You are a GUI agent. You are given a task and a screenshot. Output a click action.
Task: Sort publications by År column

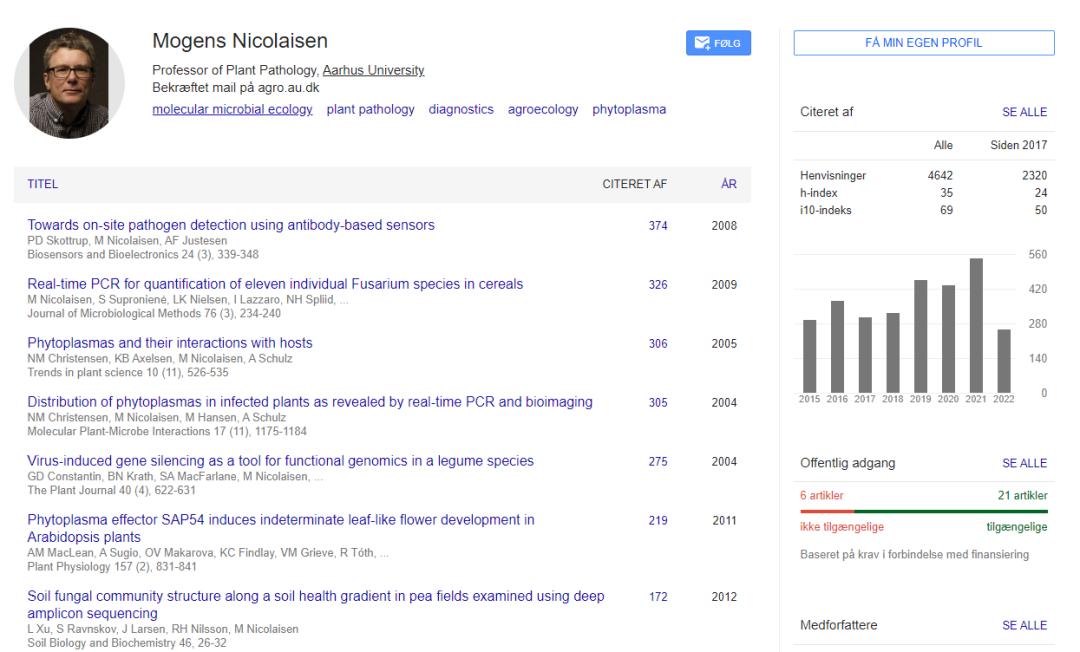pos(728,184)
